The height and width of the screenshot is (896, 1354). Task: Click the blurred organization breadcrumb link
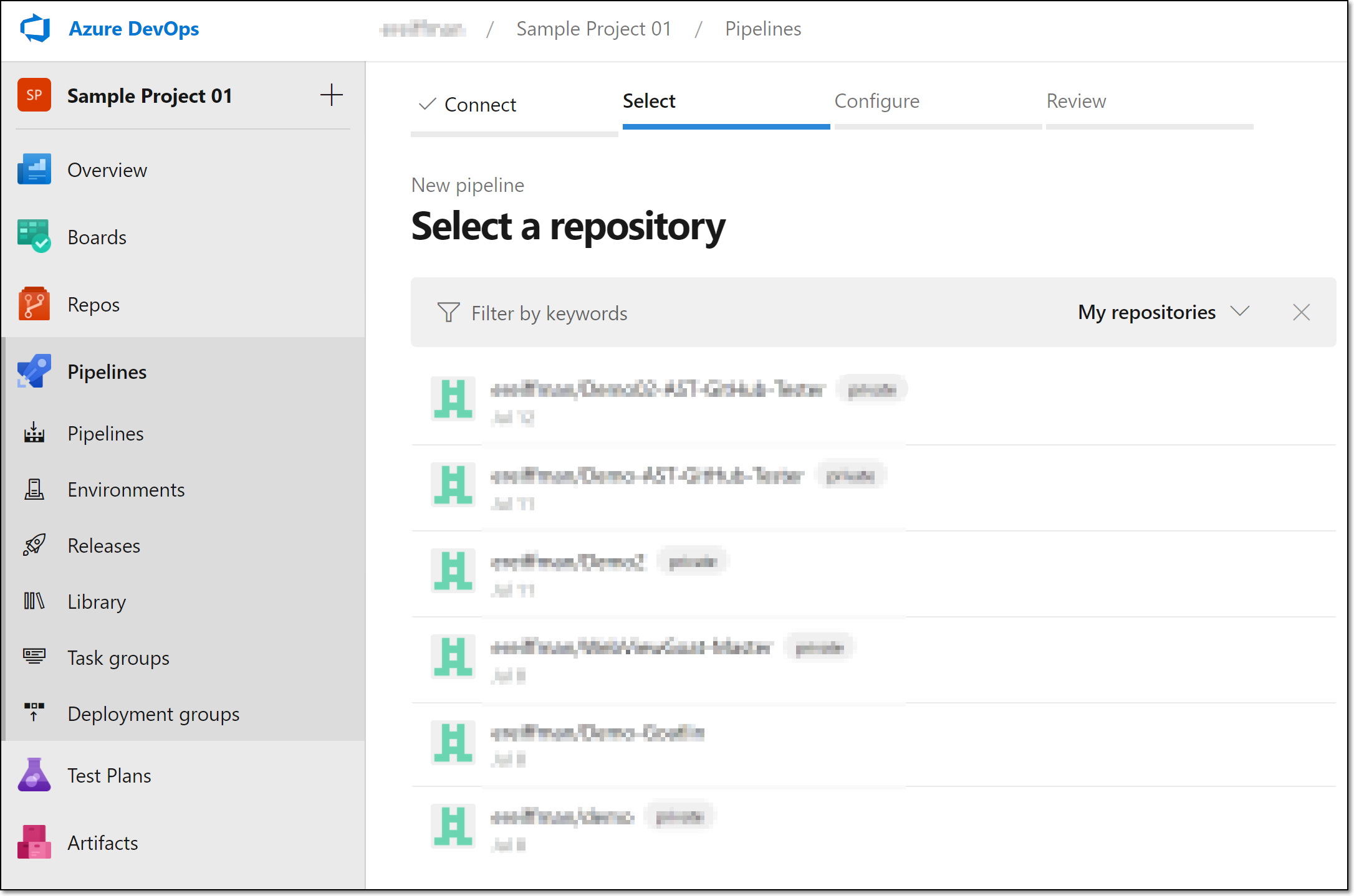click(x=423, y=29)
